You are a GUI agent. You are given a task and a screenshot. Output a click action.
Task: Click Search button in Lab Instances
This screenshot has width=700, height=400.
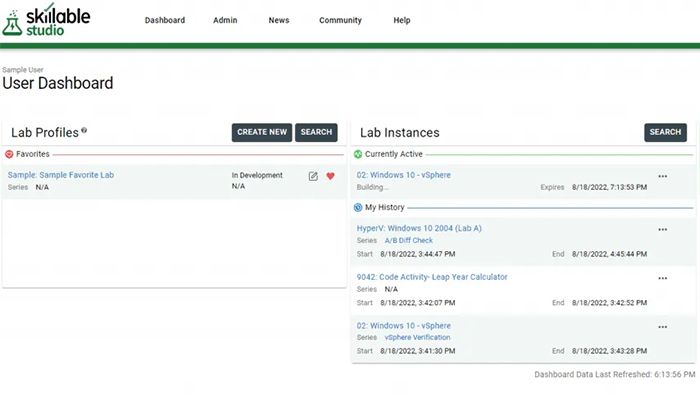click(665, 132)
